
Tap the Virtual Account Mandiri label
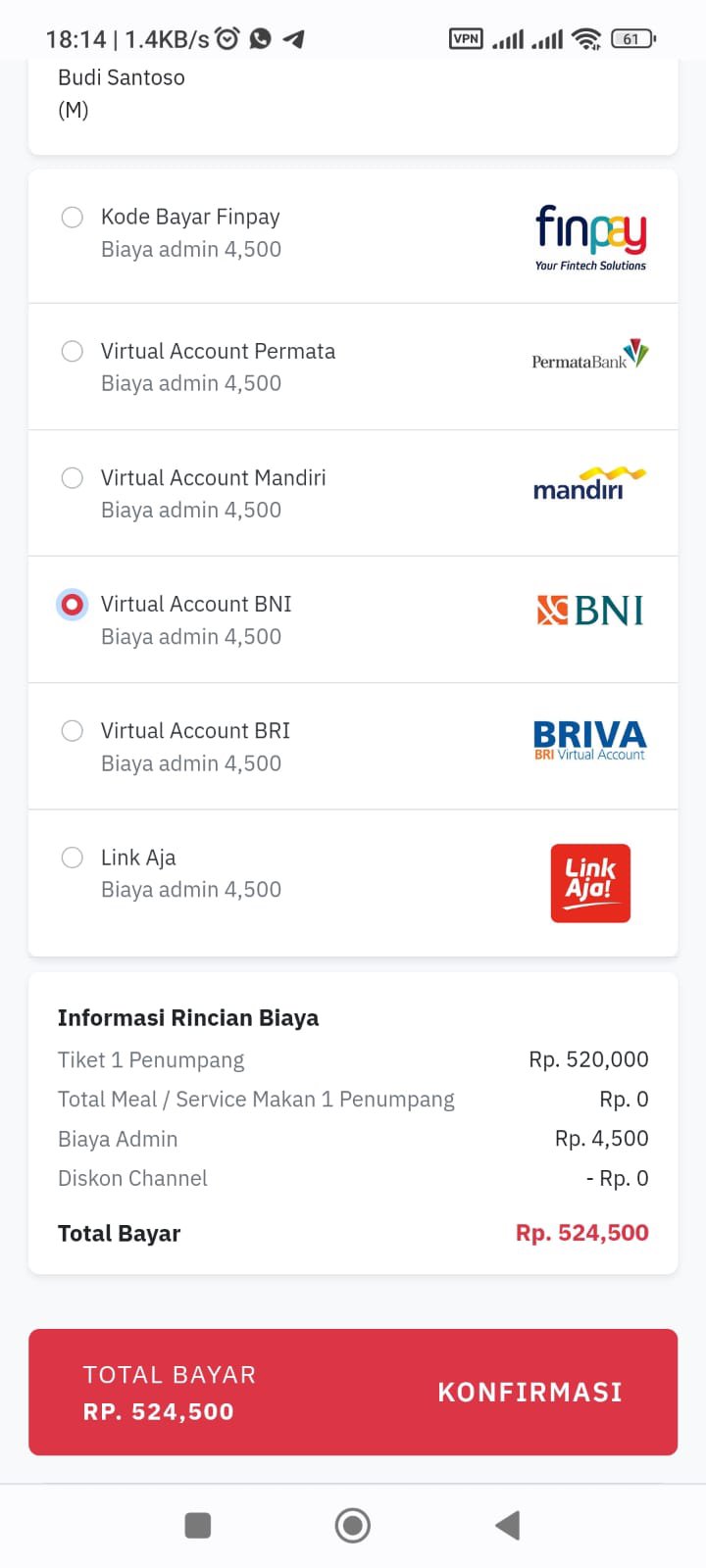[x=213, y=477]
